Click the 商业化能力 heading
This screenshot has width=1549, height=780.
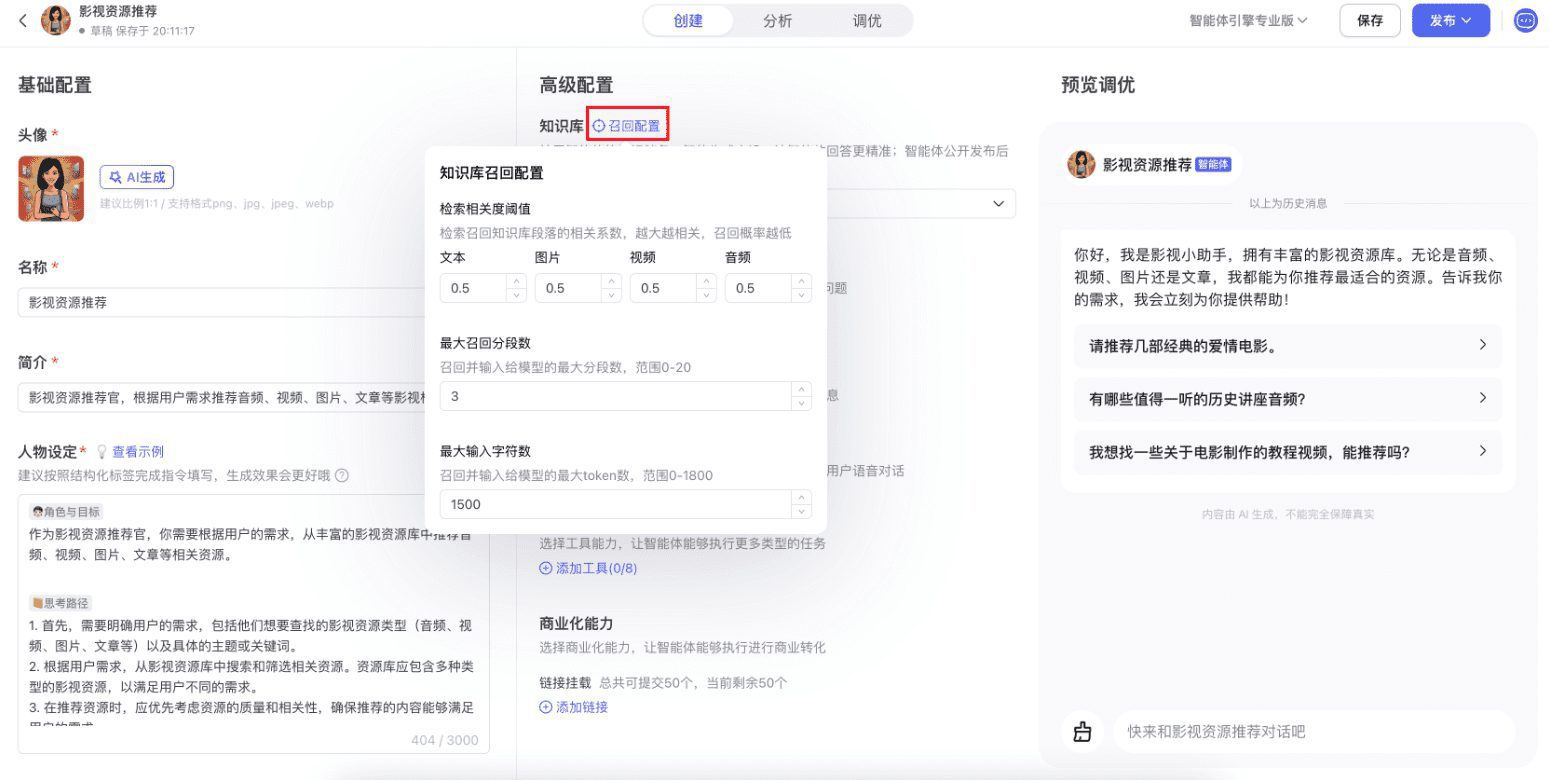[x=576, y=623]
